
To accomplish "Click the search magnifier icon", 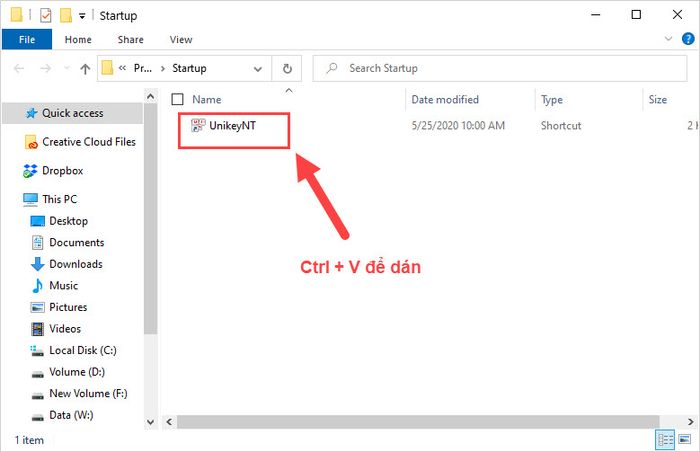I will pos(332,68).
